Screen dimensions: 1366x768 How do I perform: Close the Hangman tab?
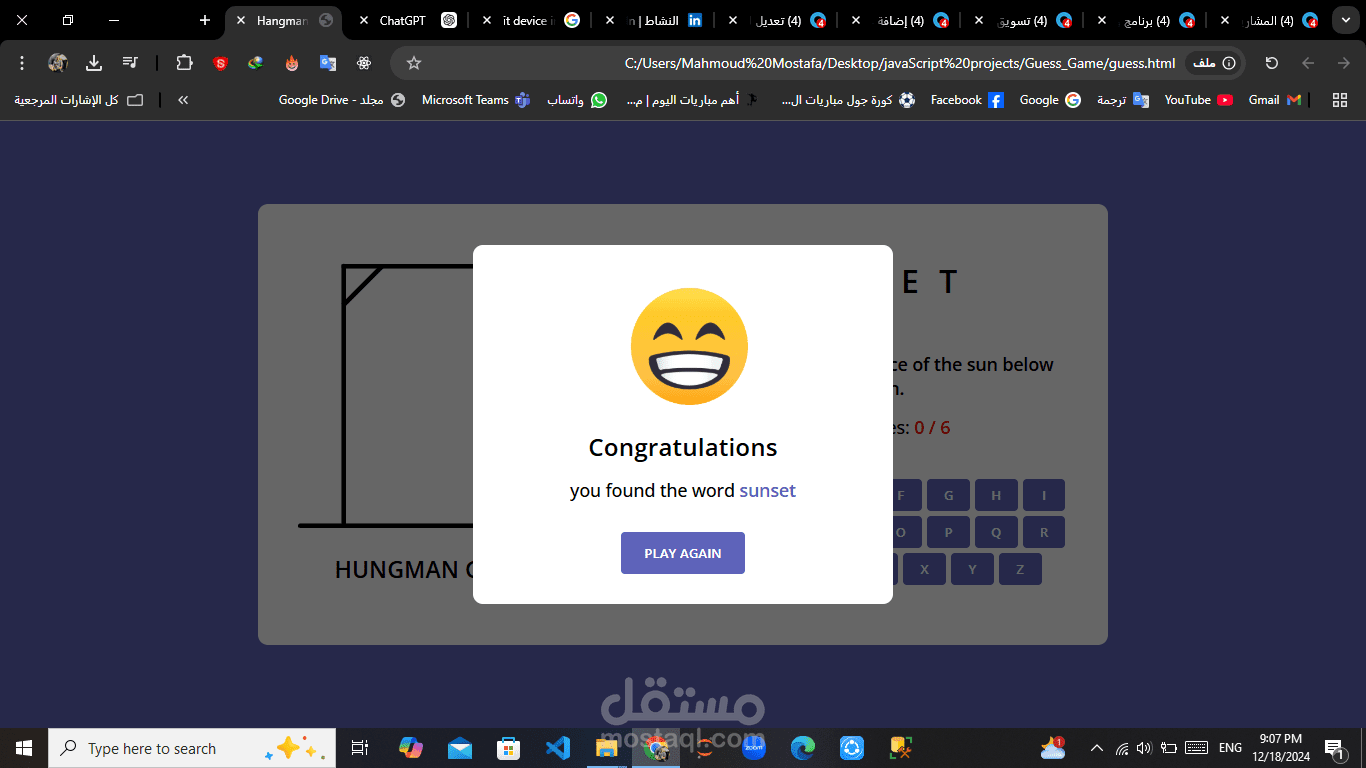coord(241,20)
